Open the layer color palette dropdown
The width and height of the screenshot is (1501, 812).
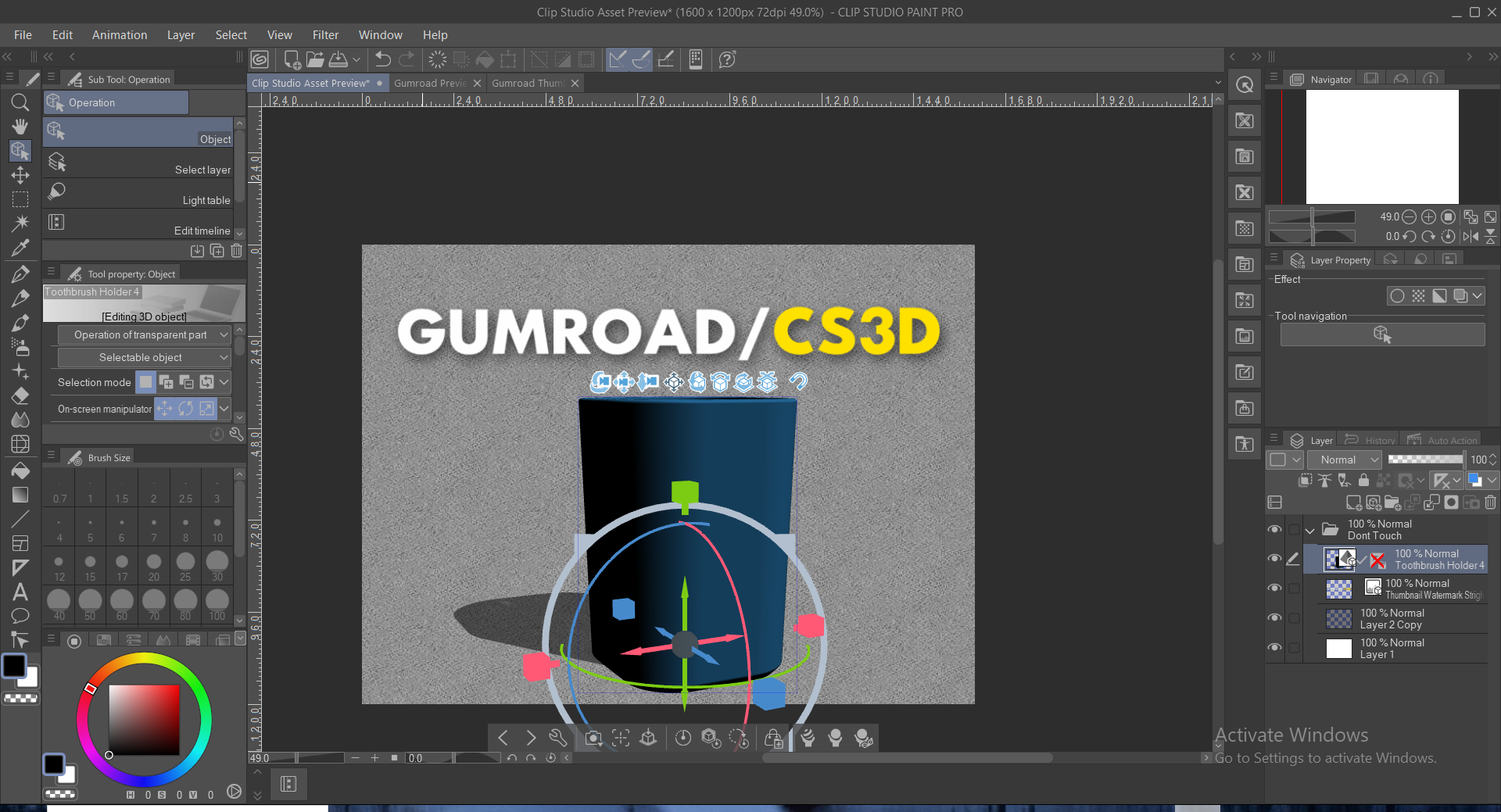1492,481
